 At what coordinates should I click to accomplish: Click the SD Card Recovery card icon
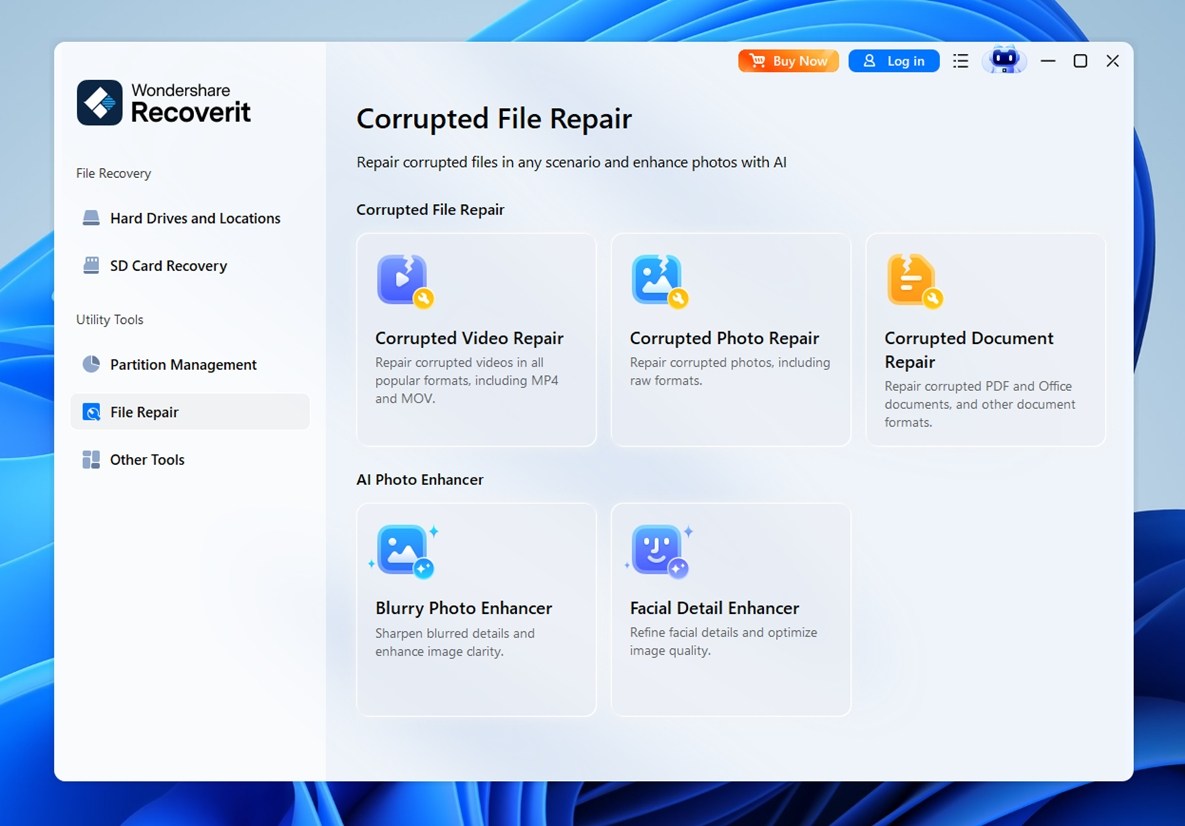(x=91, y=265)
